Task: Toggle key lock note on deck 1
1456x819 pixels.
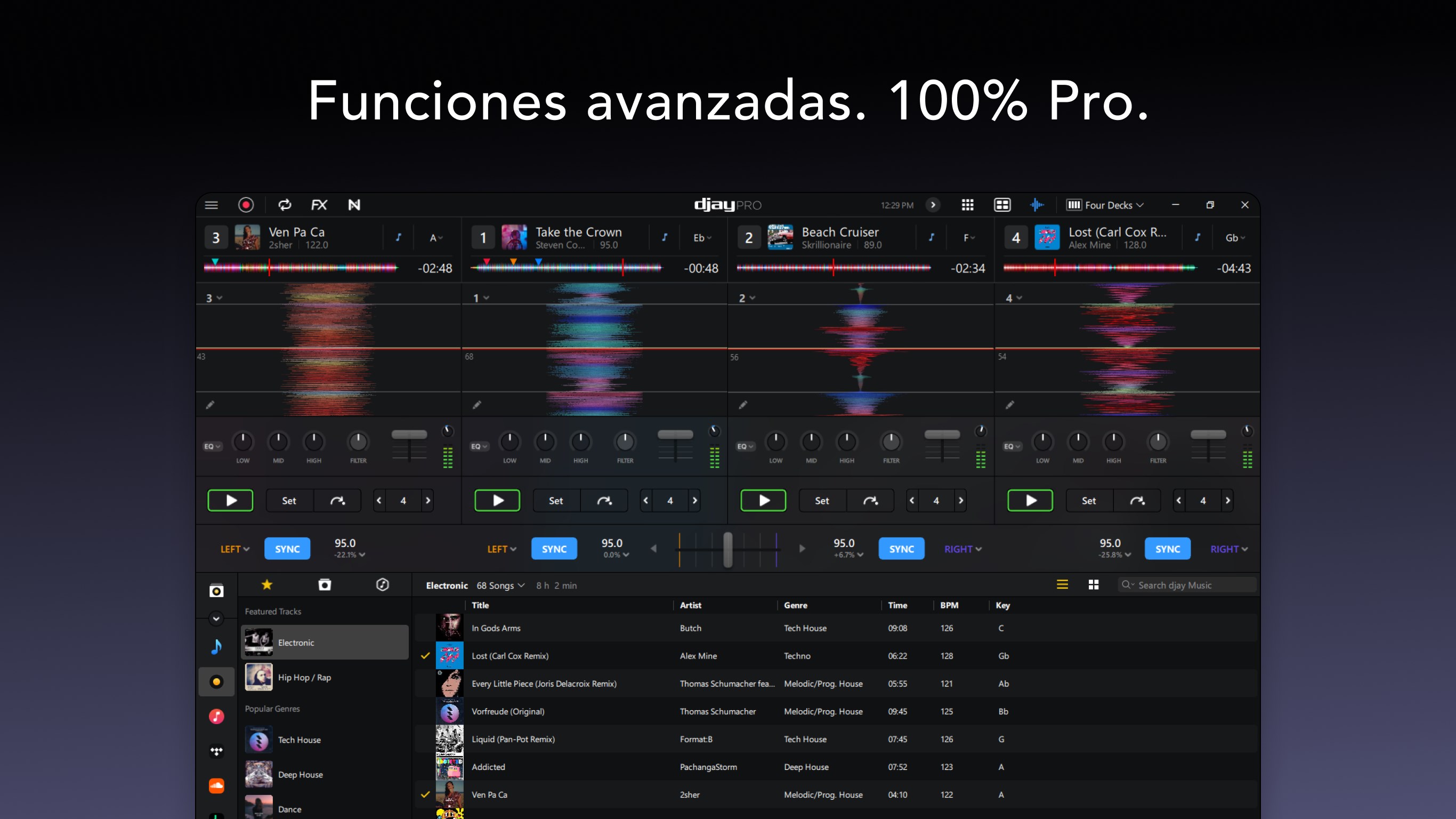Action: [x=665, y=238]
